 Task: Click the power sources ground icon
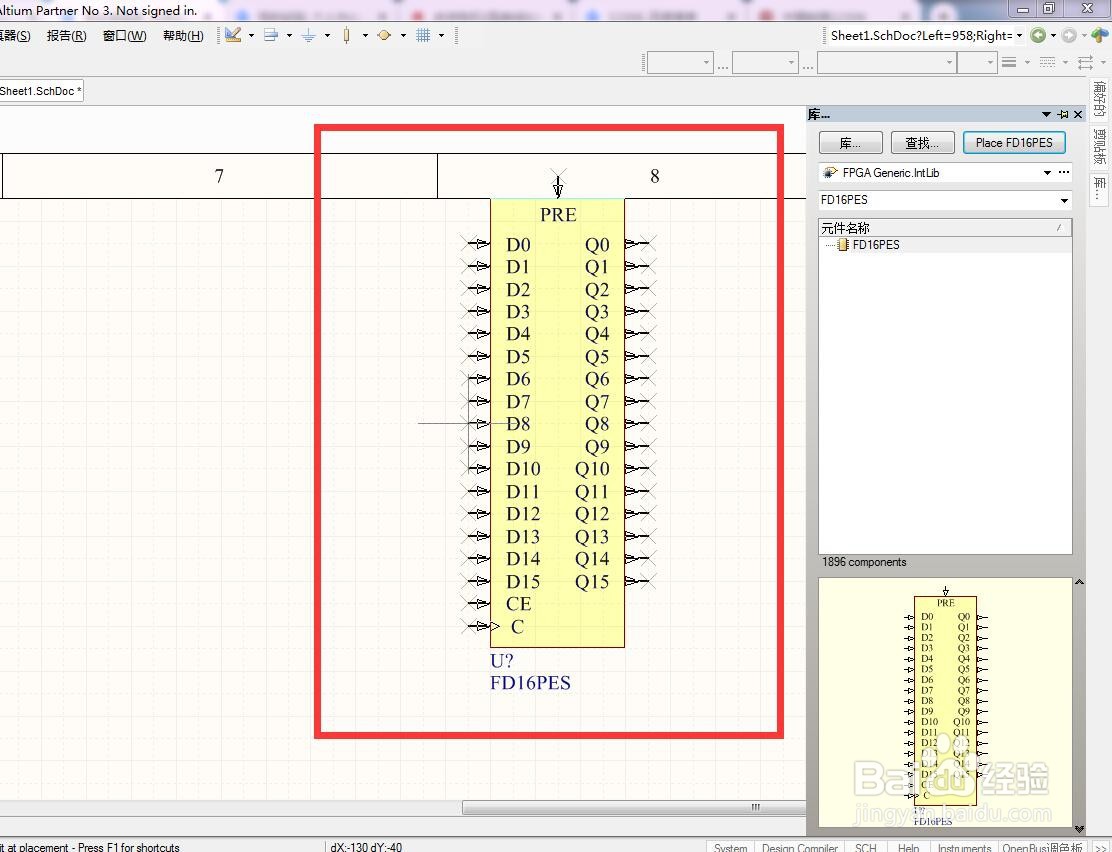tap(308, 35)
